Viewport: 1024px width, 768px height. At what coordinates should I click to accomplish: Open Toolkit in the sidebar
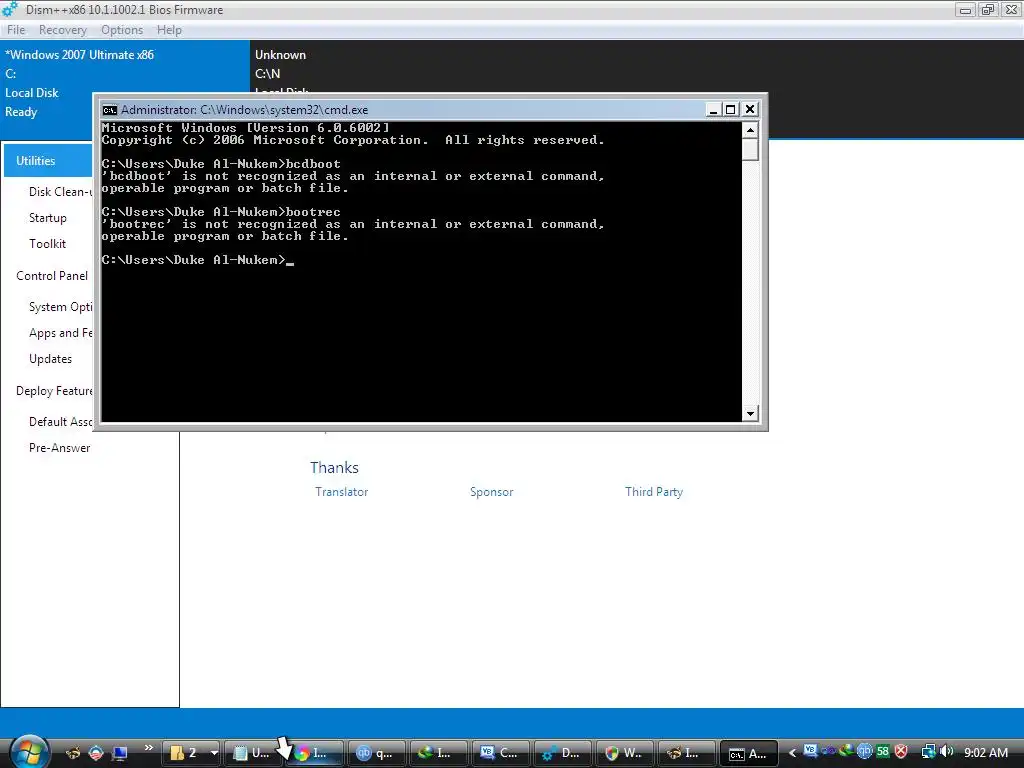click(x=48, y=244)
